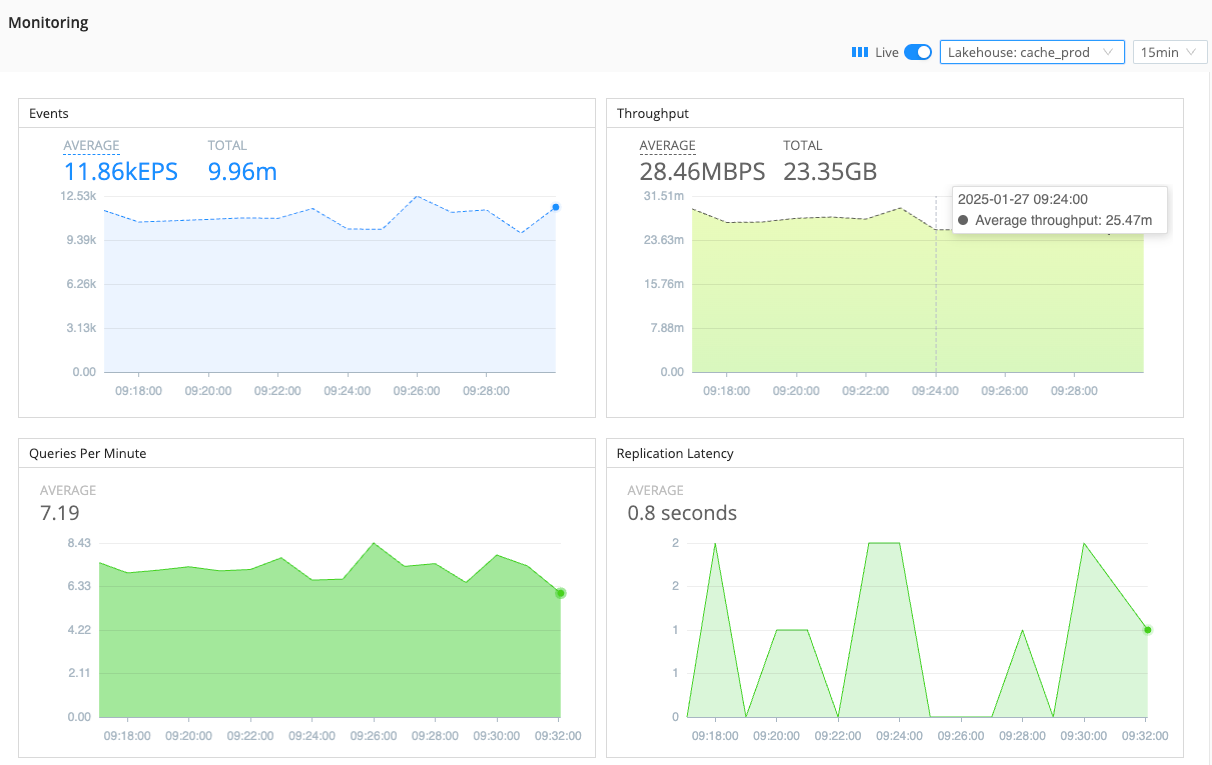Click the blue endpoint dot on Events chart

click(x=556, y=207)
